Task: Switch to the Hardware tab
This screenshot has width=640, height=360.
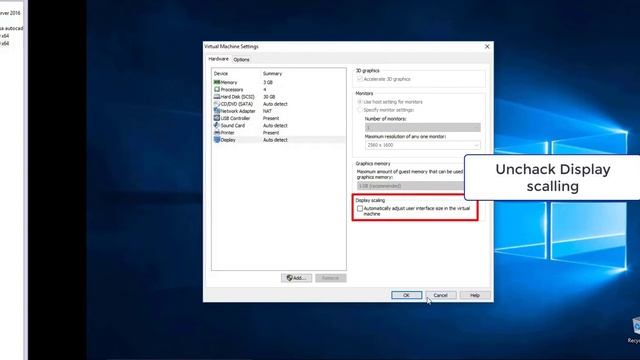Action: tap(218, 59)
